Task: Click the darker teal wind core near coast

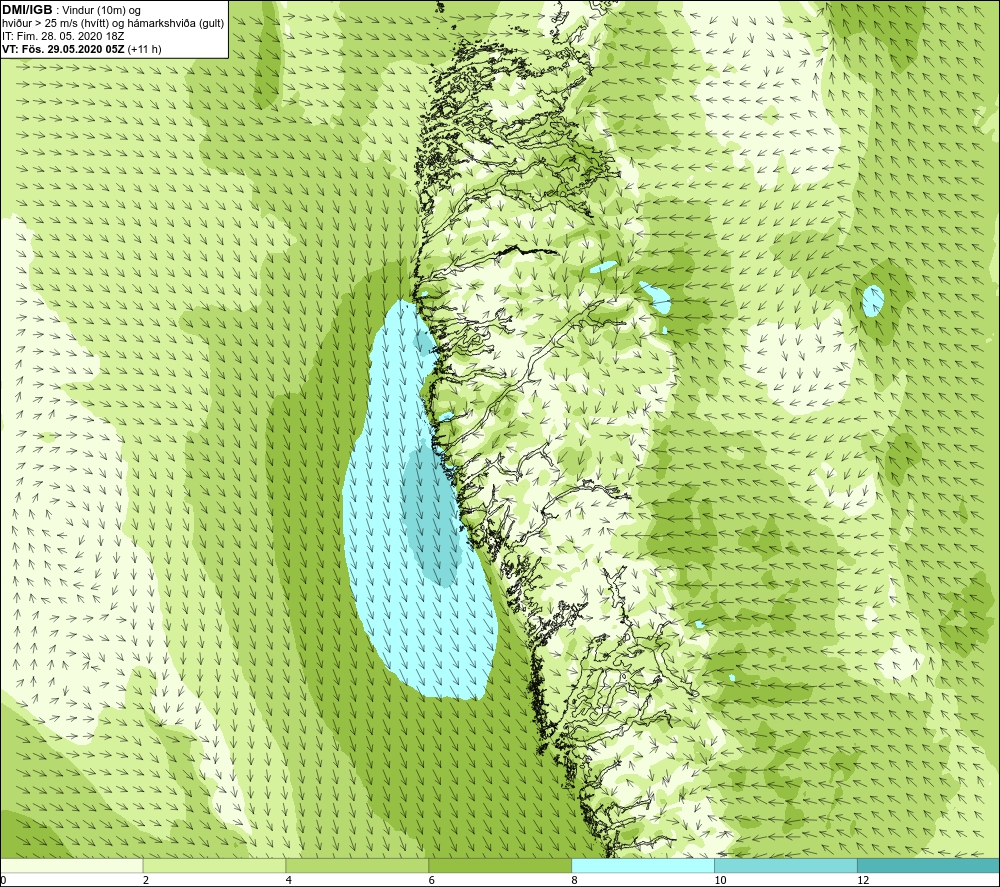Action: click(432, 517)
